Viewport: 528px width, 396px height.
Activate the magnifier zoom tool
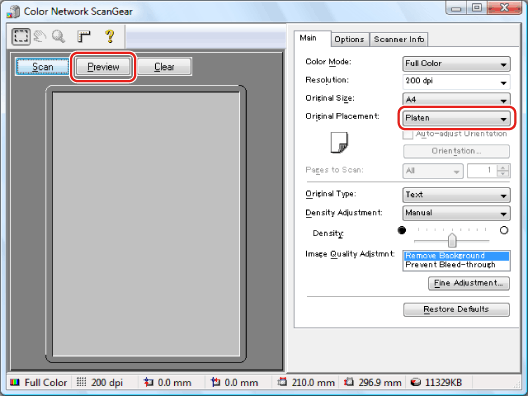point(59,36)
